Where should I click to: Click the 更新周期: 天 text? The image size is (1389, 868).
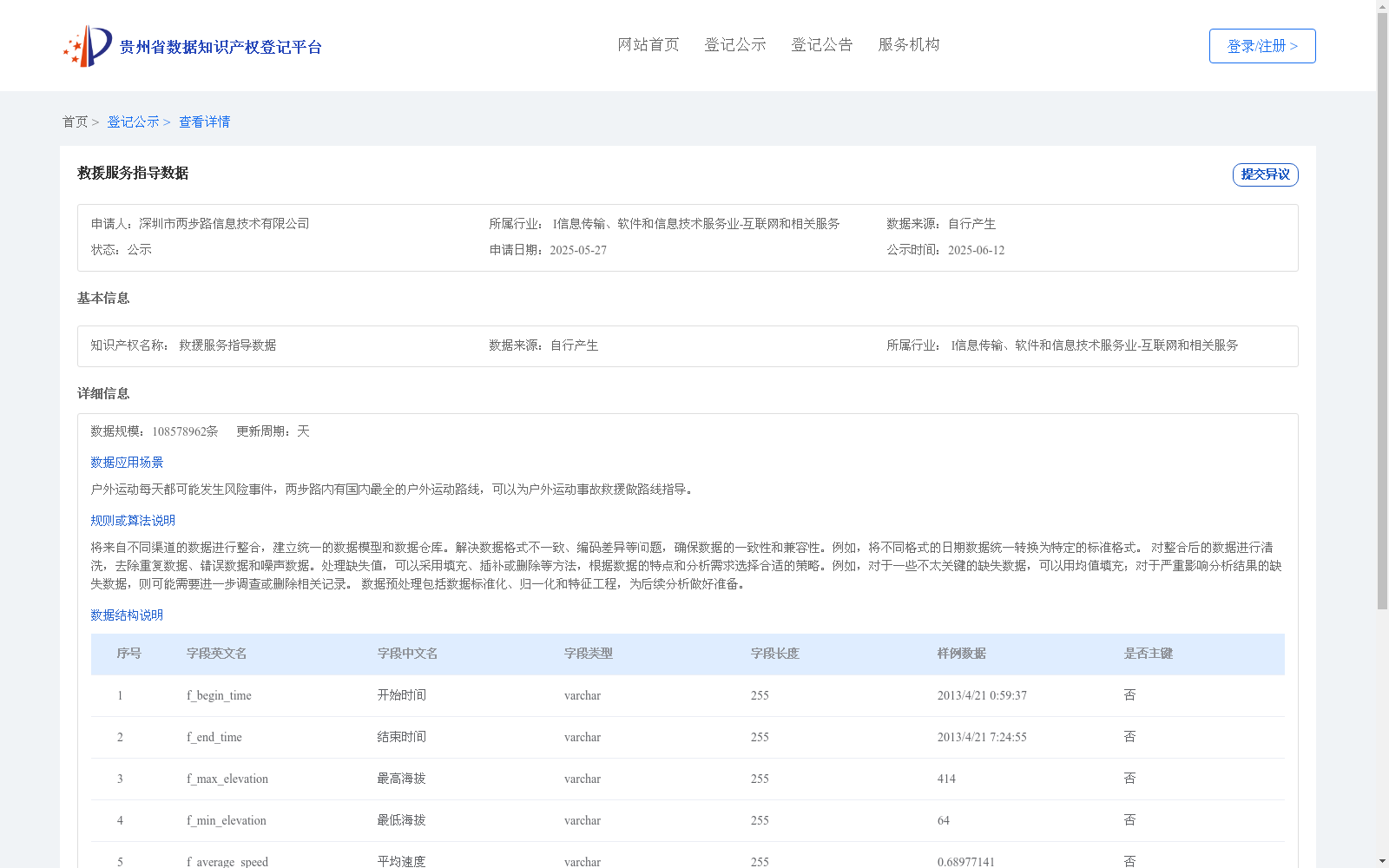[x=273, y=431]
